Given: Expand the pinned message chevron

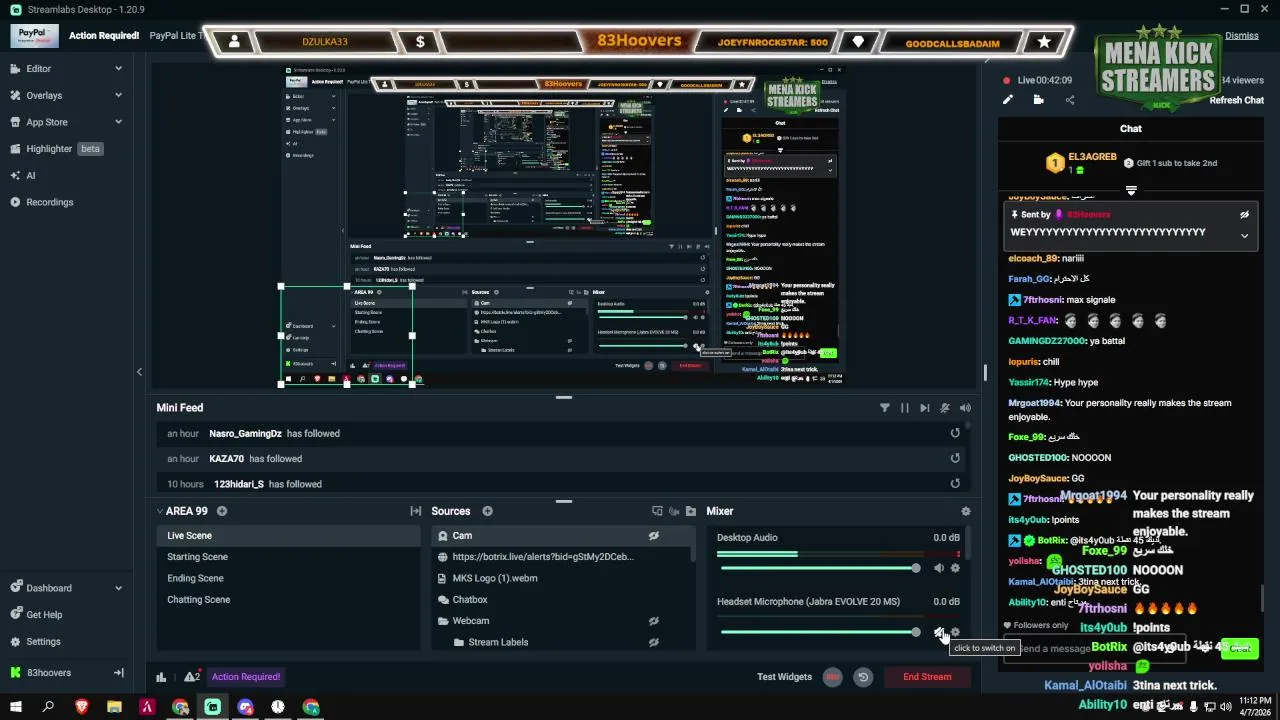Looking at the screenshot, I should click(1244, 236).
